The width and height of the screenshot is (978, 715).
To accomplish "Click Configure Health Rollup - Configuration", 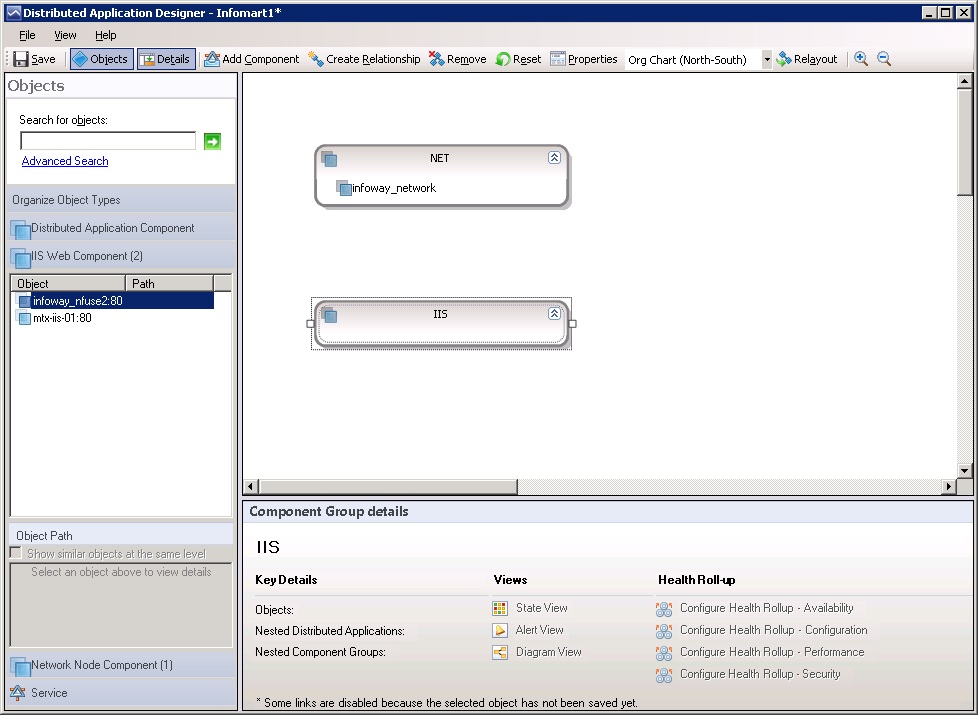I will coord(773,630).
